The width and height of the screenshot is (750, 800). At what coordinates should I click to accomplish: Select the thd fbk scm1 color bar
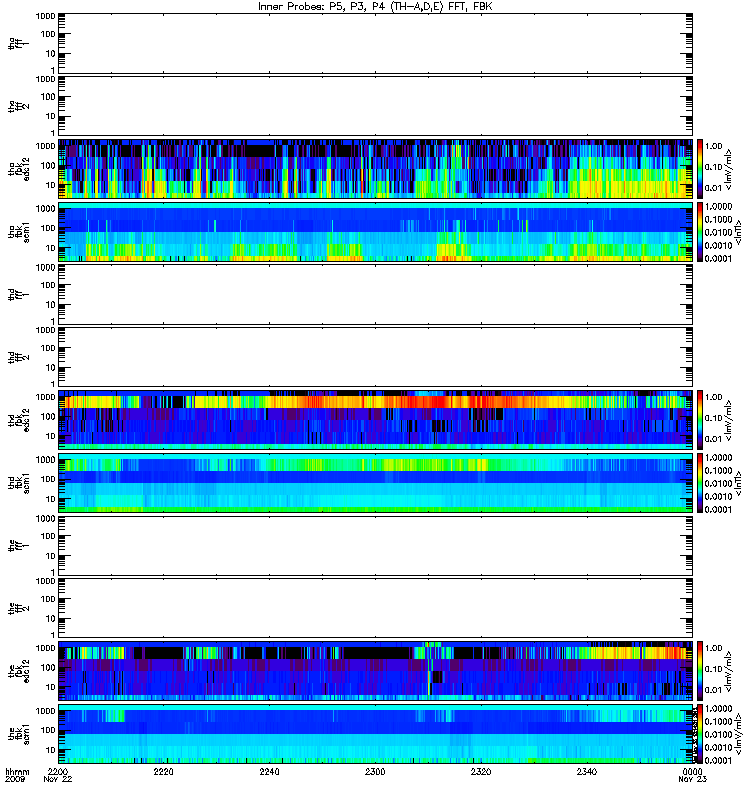pyautogui.click(x=700, y=482)
